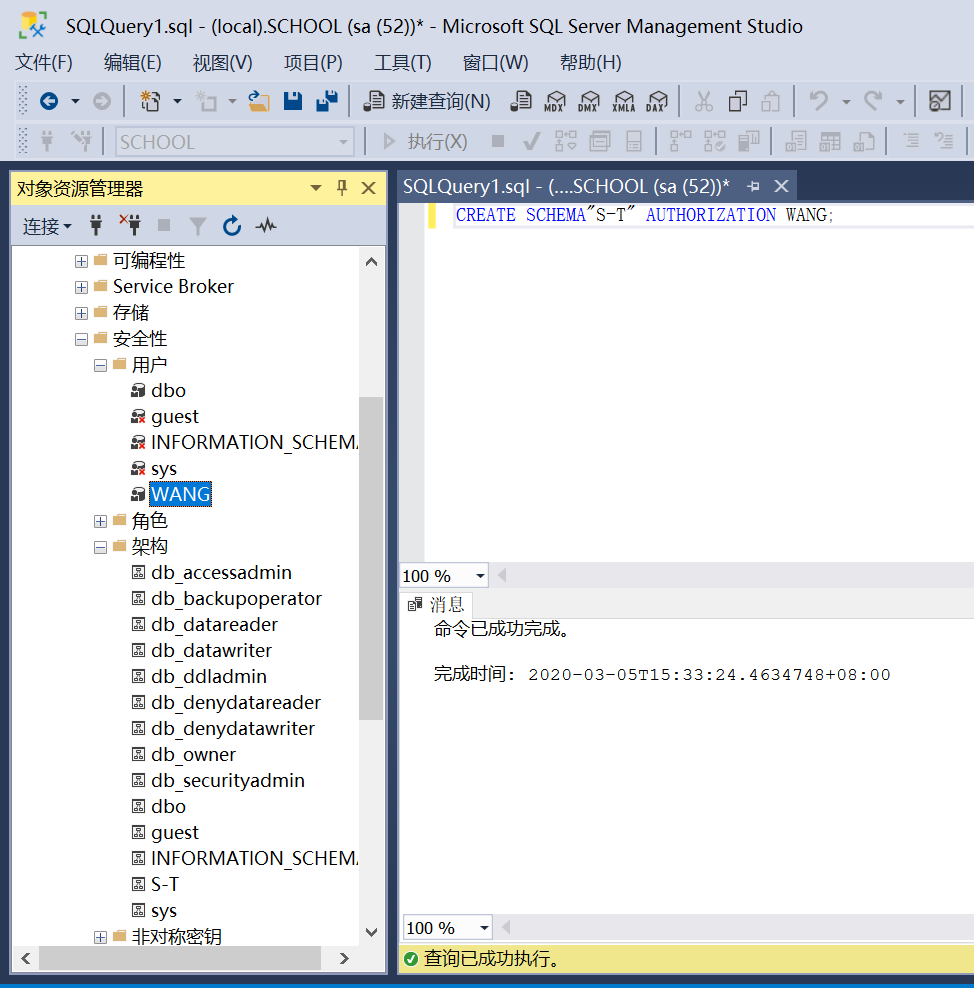Collapse the 用户 folder
The image size is (974, 988).
pyautogui.click(x=100, y=365)
